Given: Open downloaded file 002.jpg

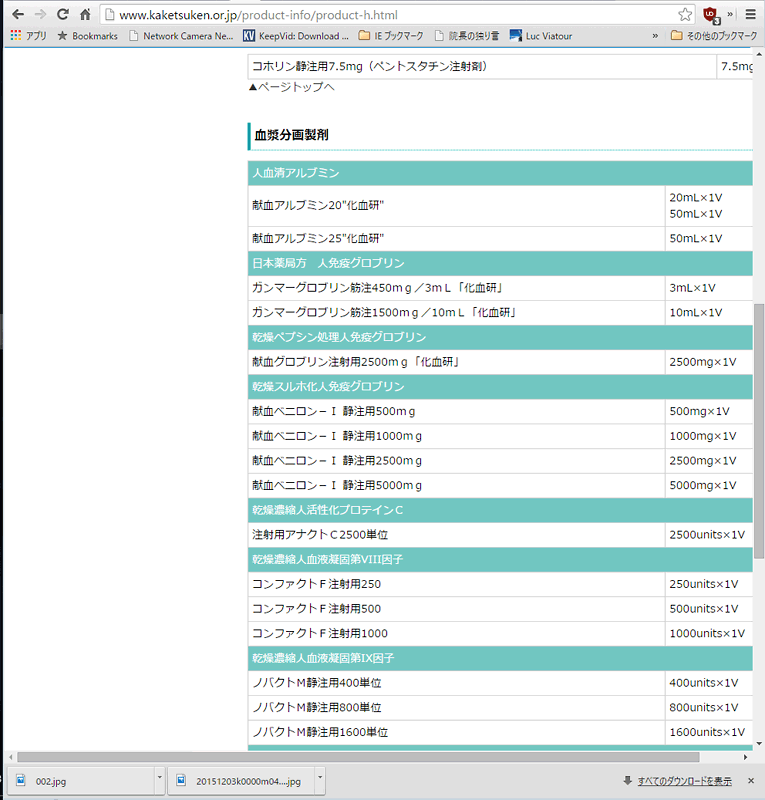Looking at the screenshot, I should coord(81,781).
